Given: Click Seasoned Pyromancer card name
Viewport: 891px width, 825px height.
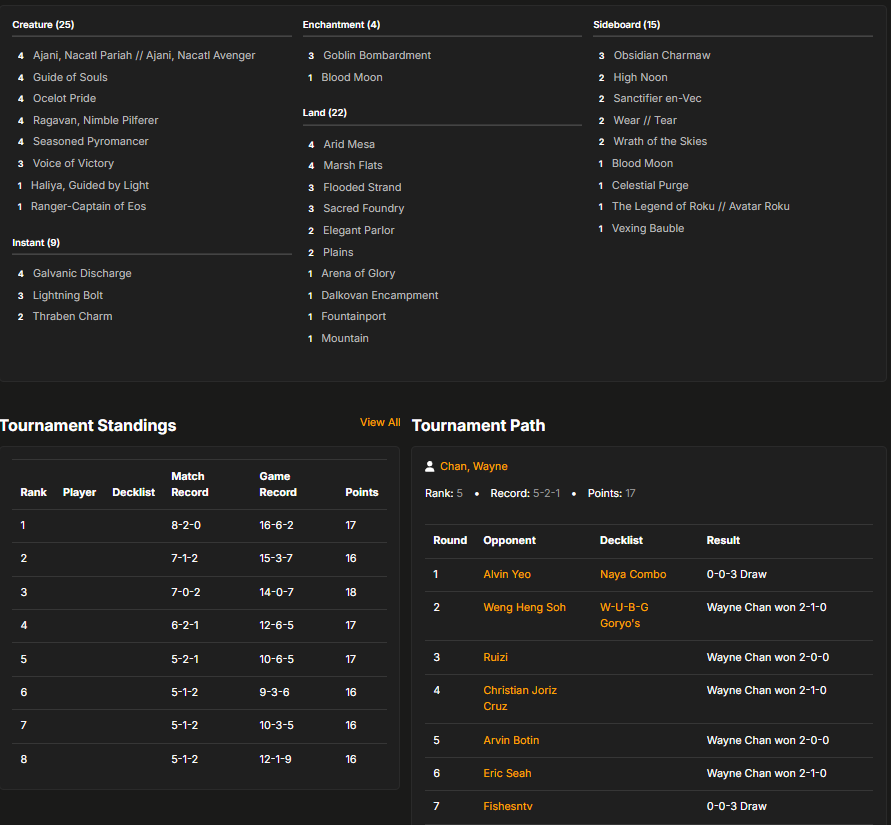Looking at the screenshot, I should coord(90,141).
